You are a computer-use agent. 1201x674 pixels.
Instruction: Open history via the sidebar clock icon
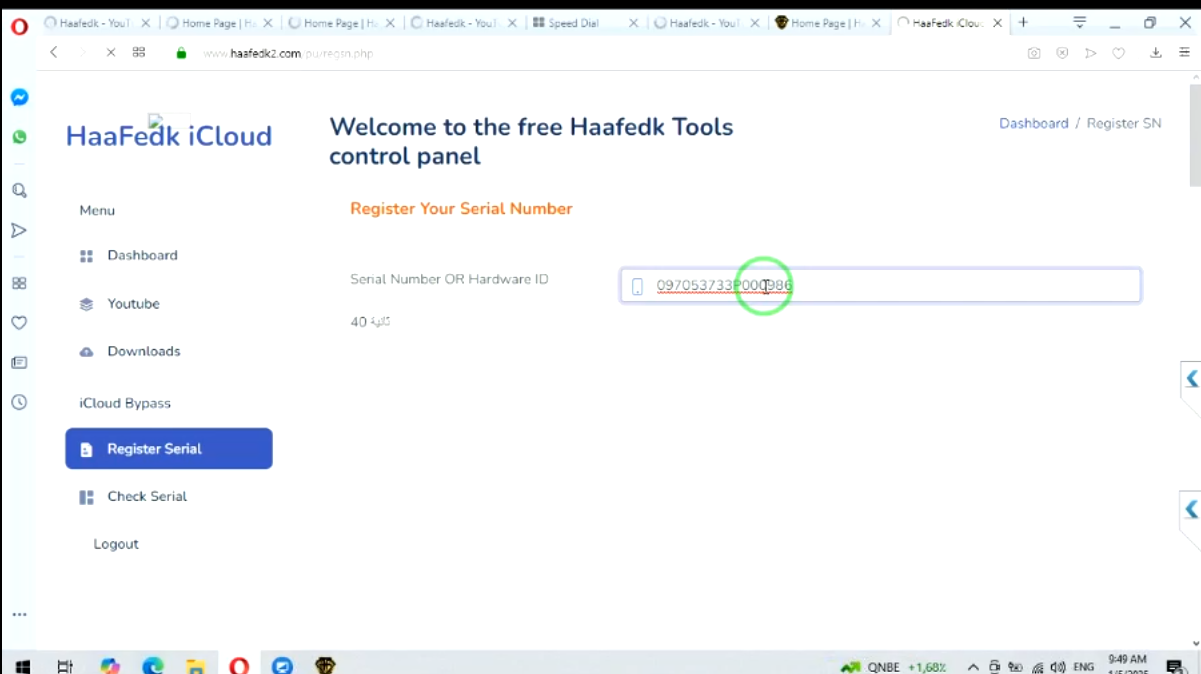coord(19,403)
